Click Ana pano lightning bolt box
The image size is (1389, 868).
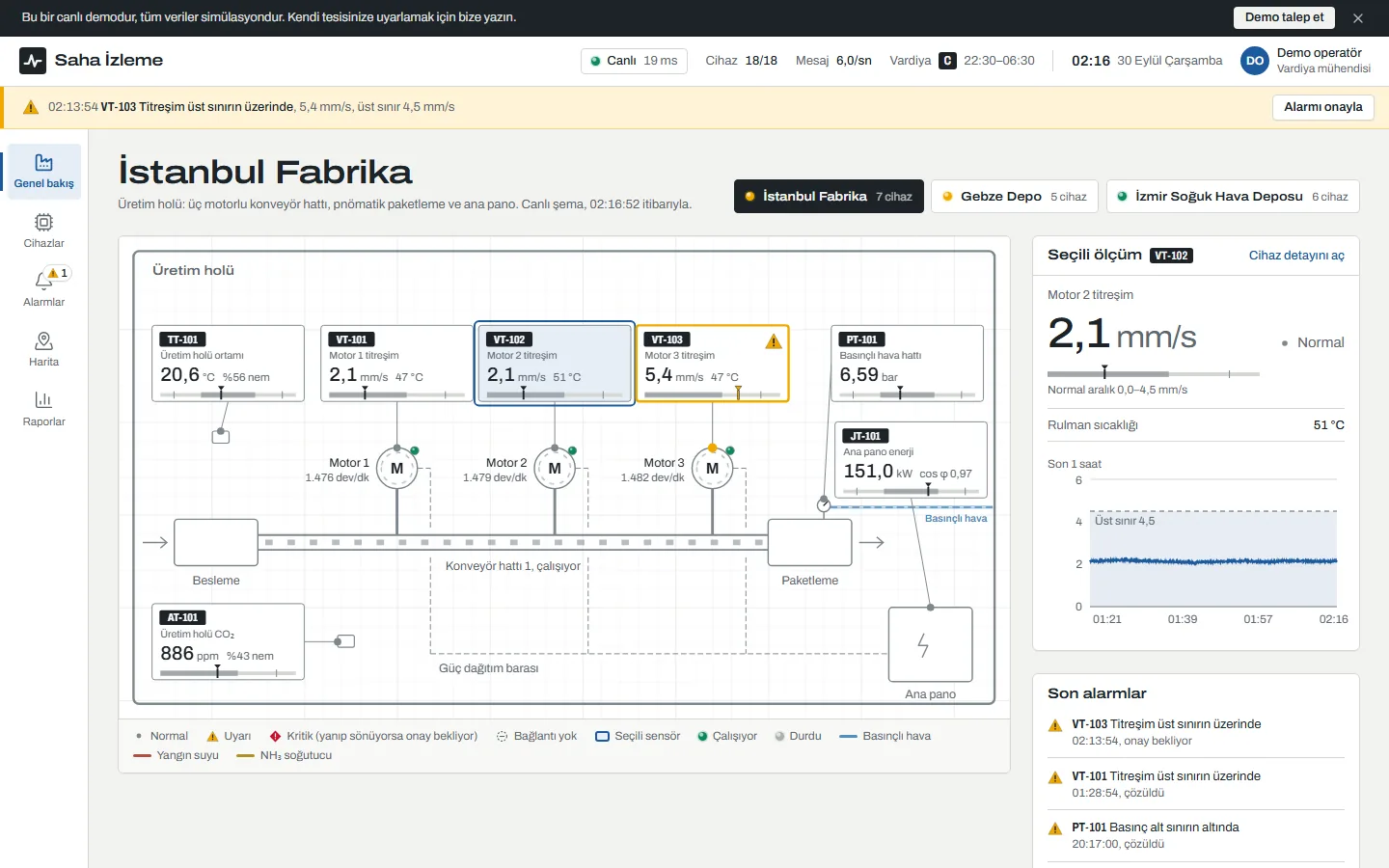(x=931, y=645)
